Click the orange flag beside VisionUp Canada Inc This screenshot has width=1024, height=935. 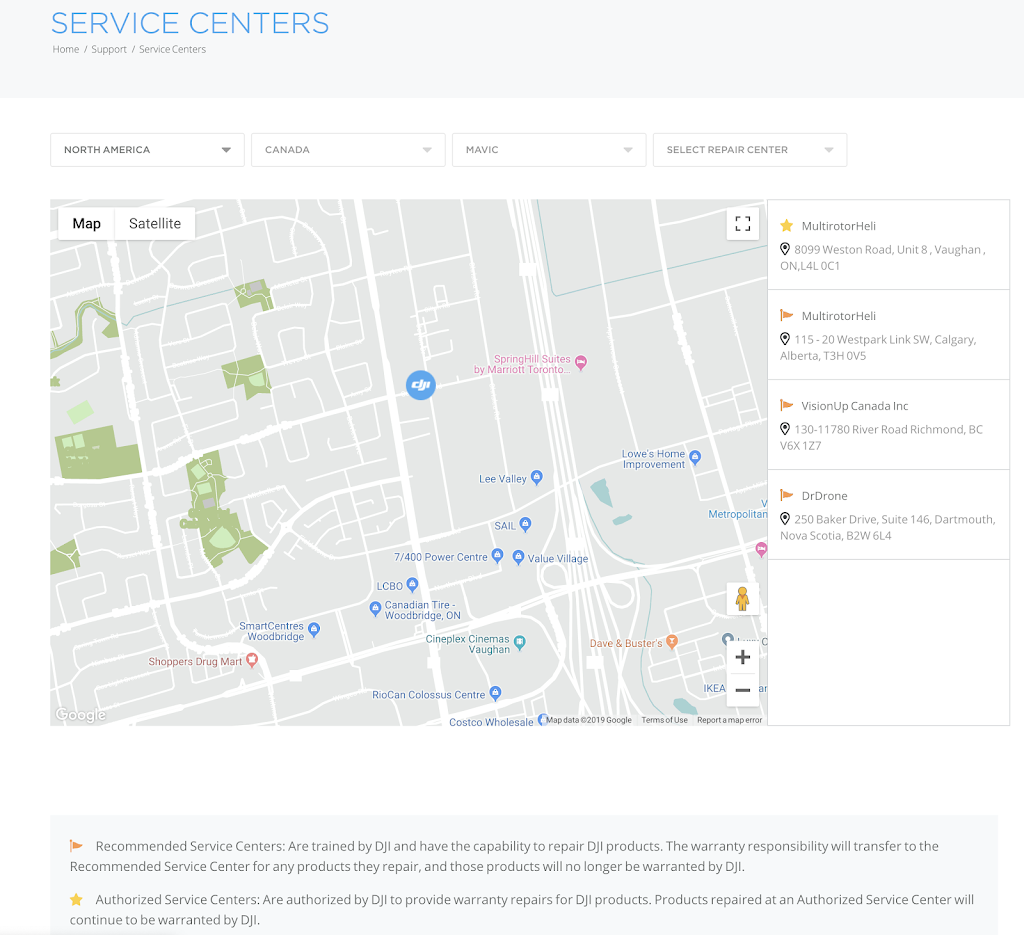pyautogui.click(x=786, y=405)
